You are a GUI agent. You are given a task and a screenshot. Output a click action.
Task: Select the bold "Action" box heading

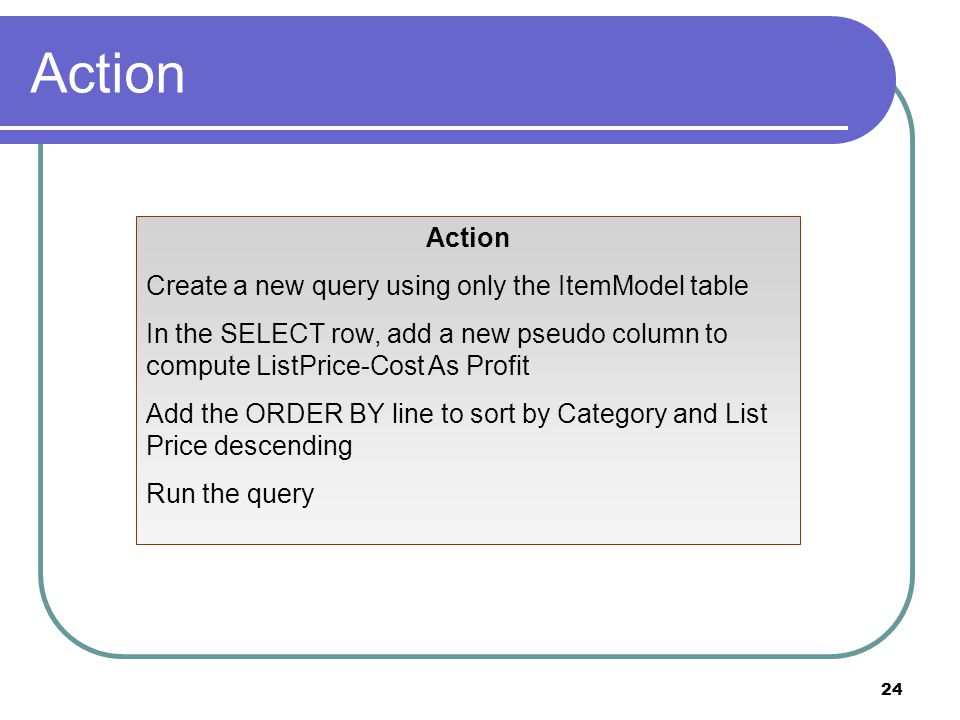pyautogui.click(x=468, y=238)
